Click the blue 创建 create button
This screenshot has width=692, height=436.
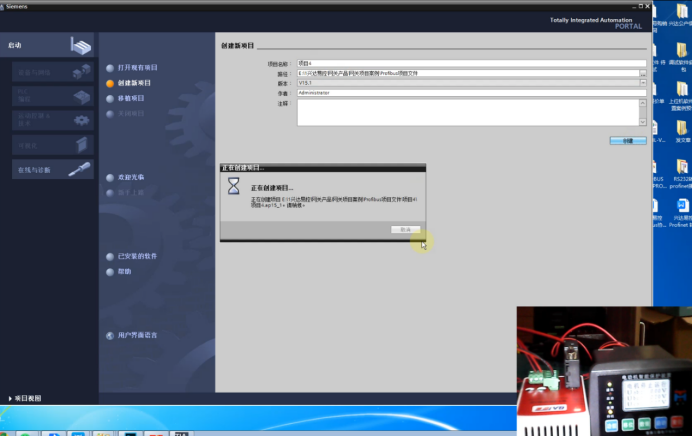tap(628, 141)
